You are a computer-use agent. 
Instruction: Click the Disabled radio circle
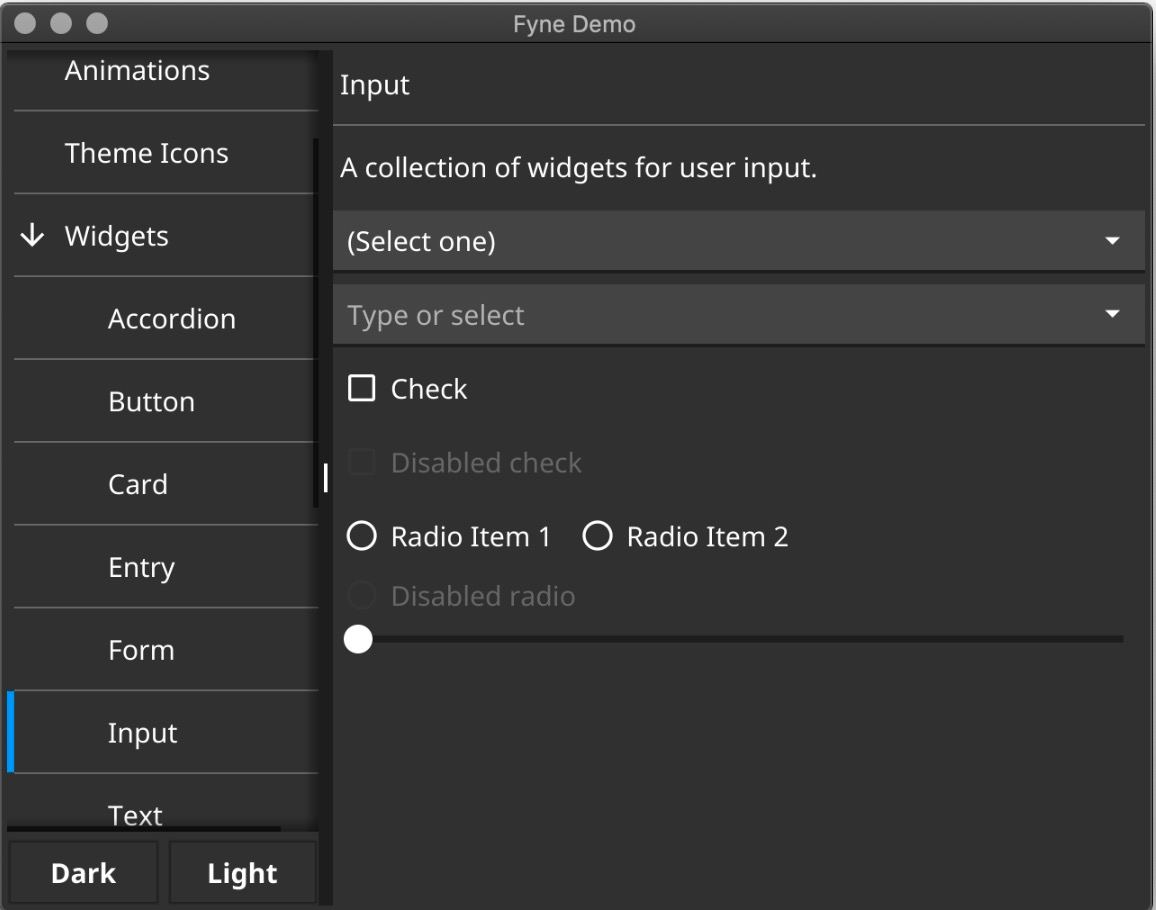[361, 595]
